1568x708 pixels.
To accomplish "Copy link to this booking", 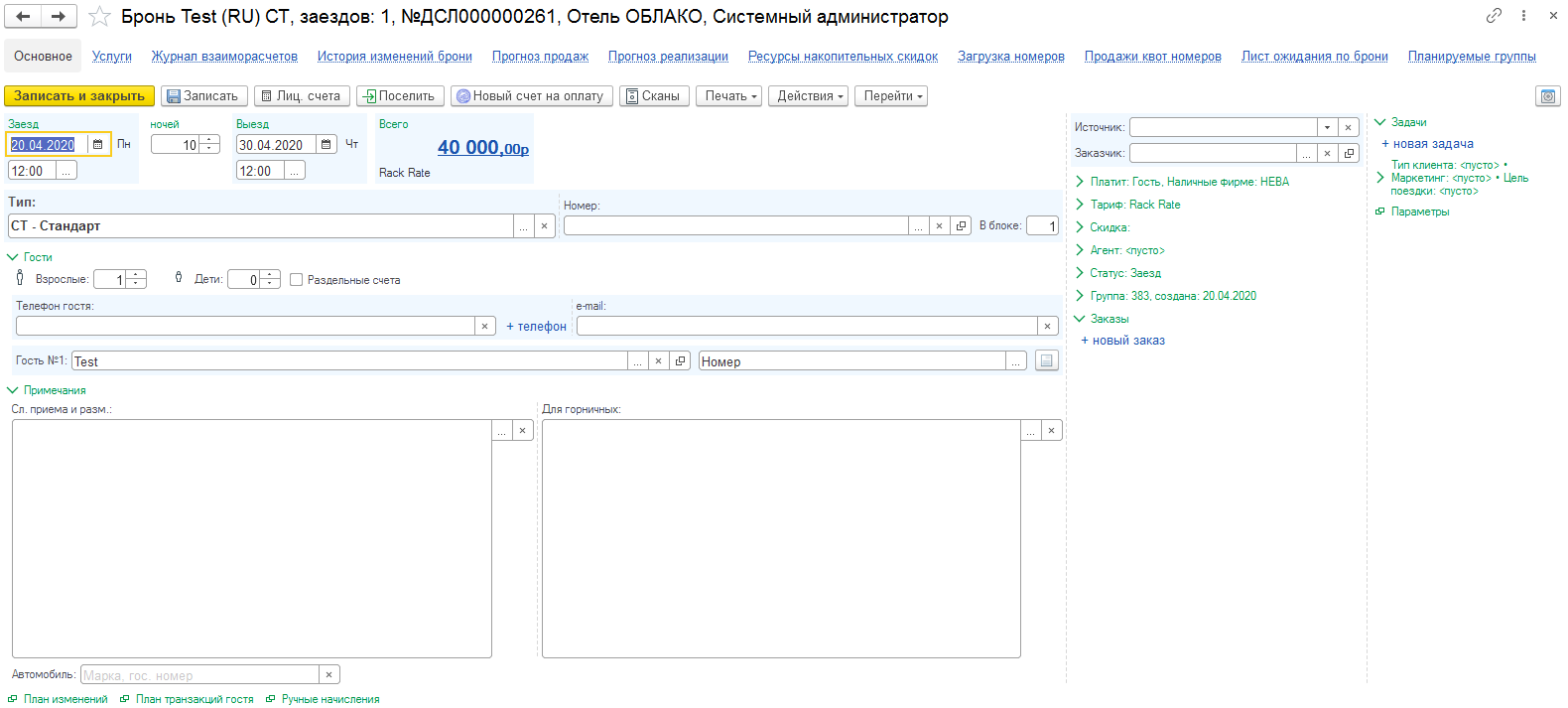I will coord(1494,15).
